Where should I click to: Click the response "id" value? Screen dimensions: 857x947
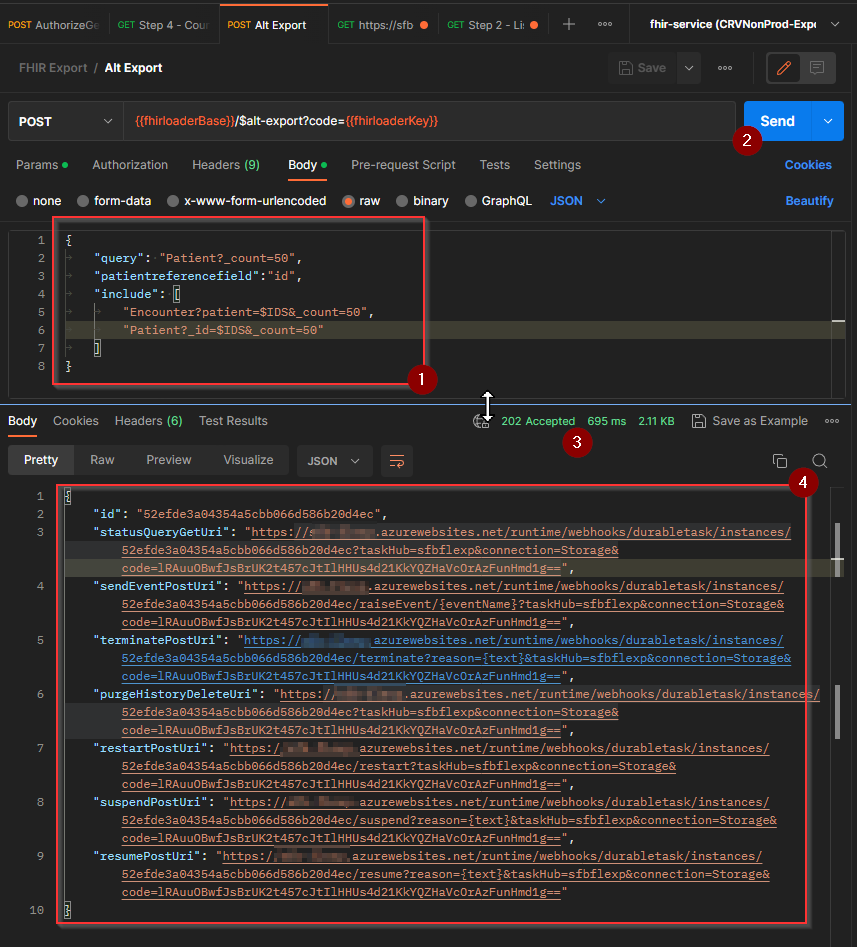pos(258,514)
